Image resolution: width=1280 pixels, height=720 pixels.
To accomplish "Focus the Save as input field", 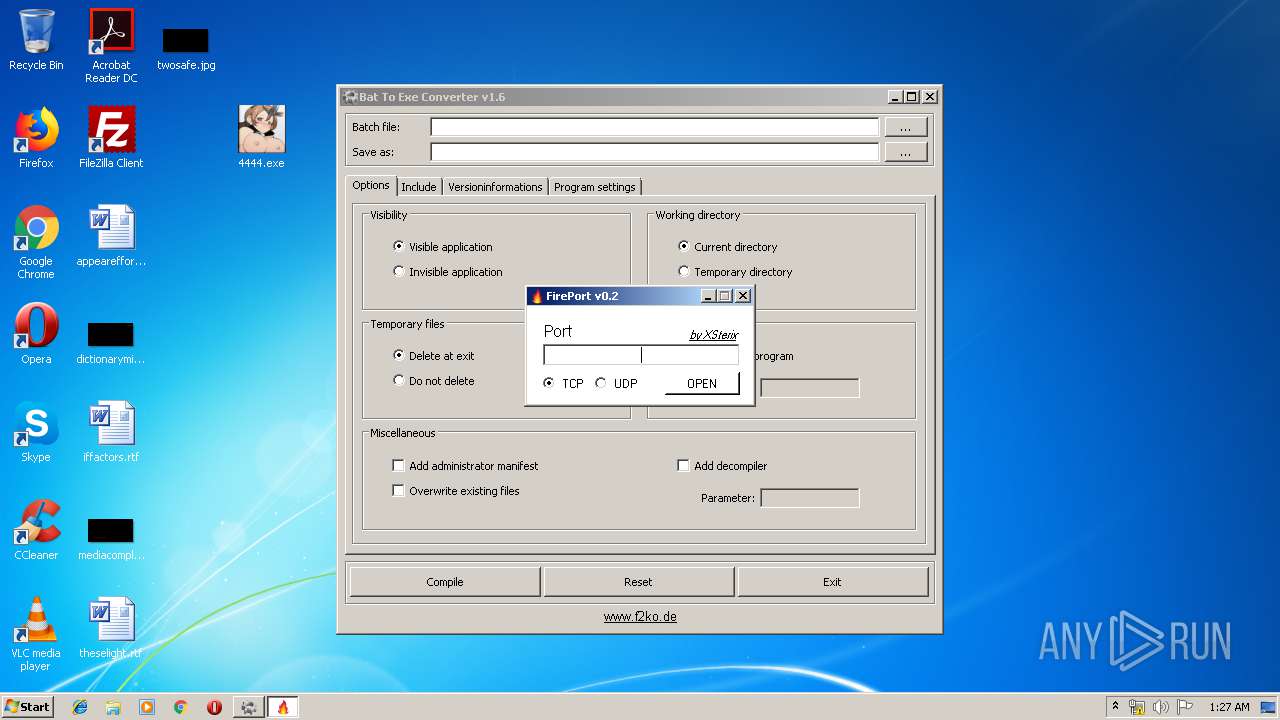I will point(655,152).
